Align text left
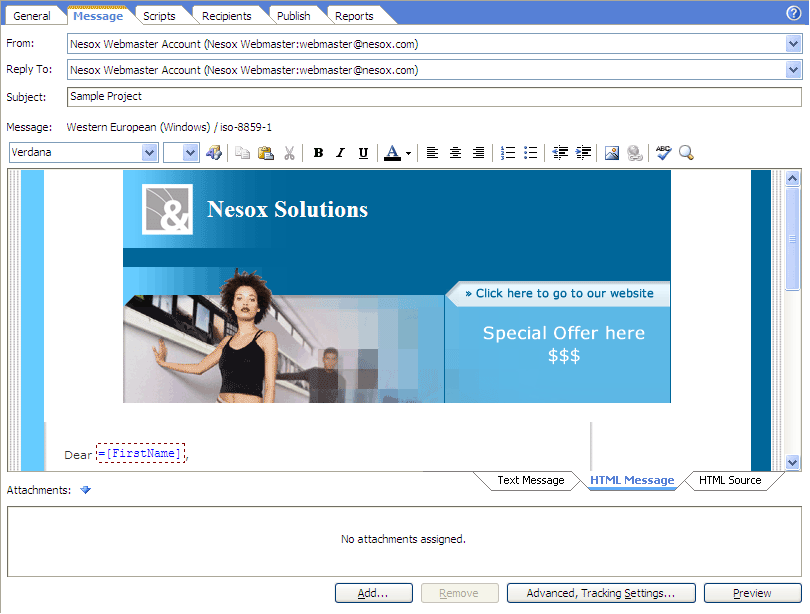Viewport: 810px width, 614px height. (x=432, y=153)
